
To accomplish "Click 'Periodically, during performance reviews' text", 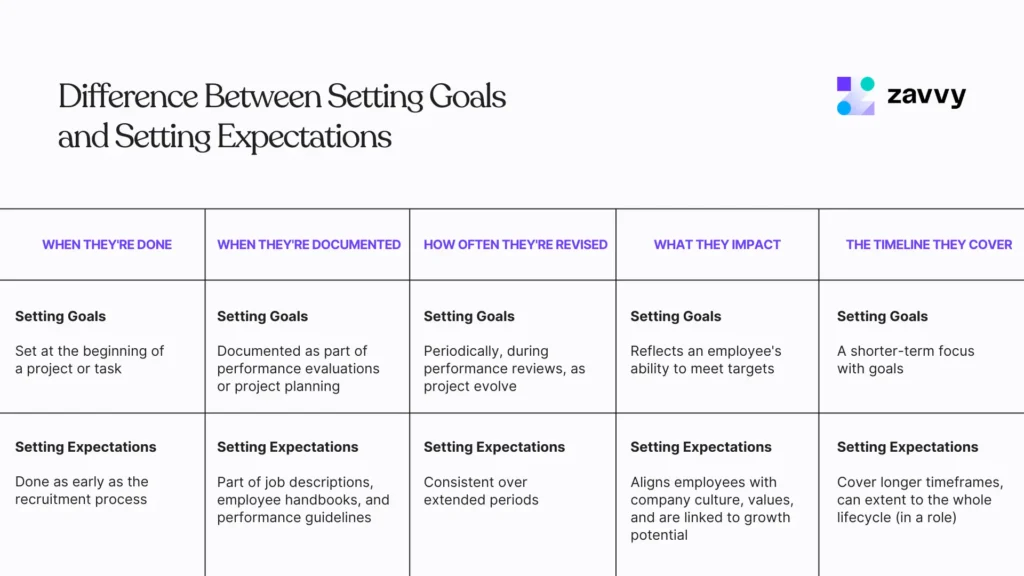I will coord(504,368).
